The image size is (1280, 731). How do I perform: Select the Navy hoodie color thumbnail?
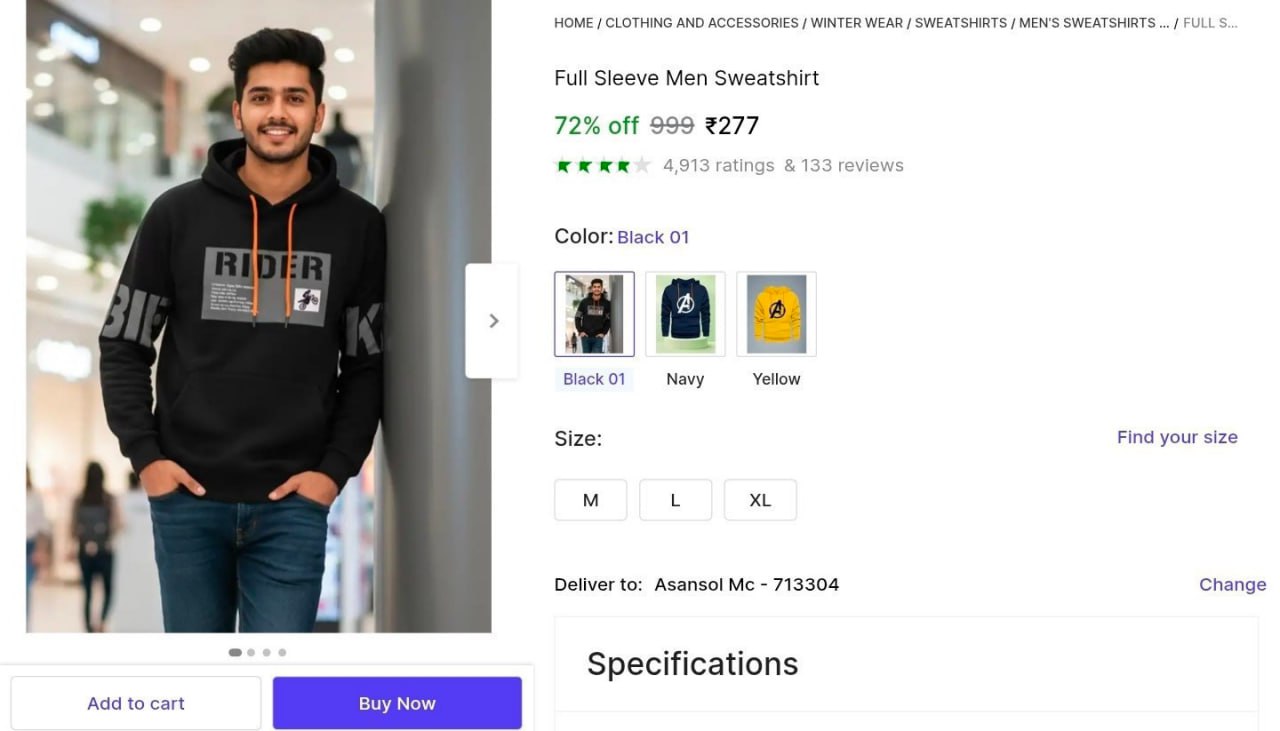[684, 313]
